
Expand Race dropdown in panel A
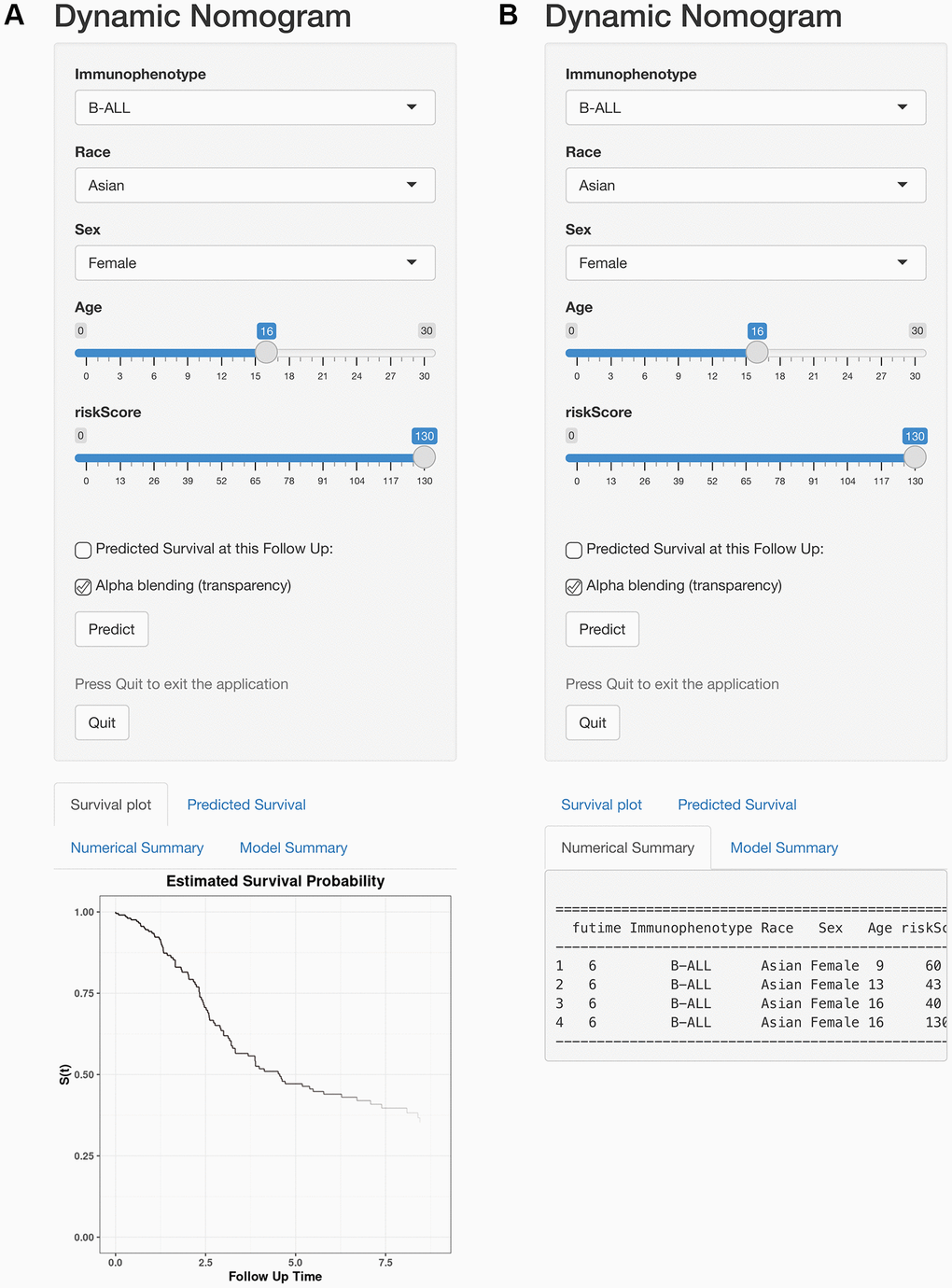(255, 185)
